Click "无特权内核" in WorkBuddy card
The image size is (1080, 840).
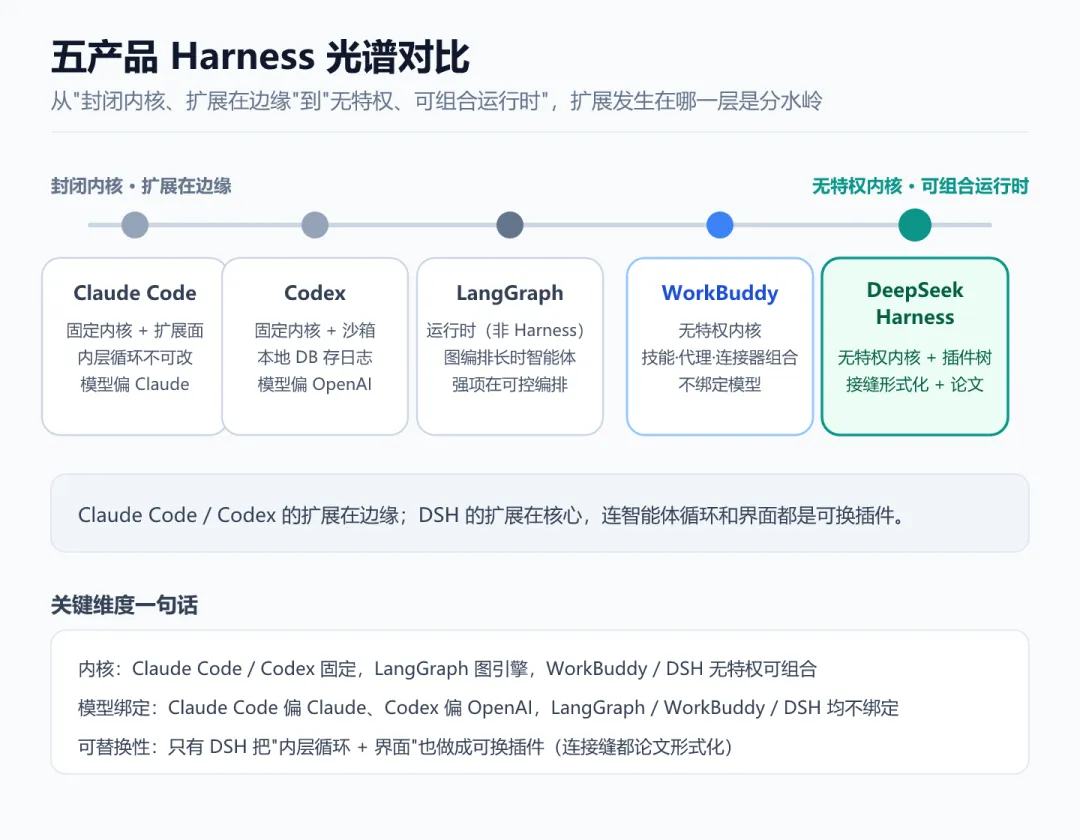[x=720, y=330]
